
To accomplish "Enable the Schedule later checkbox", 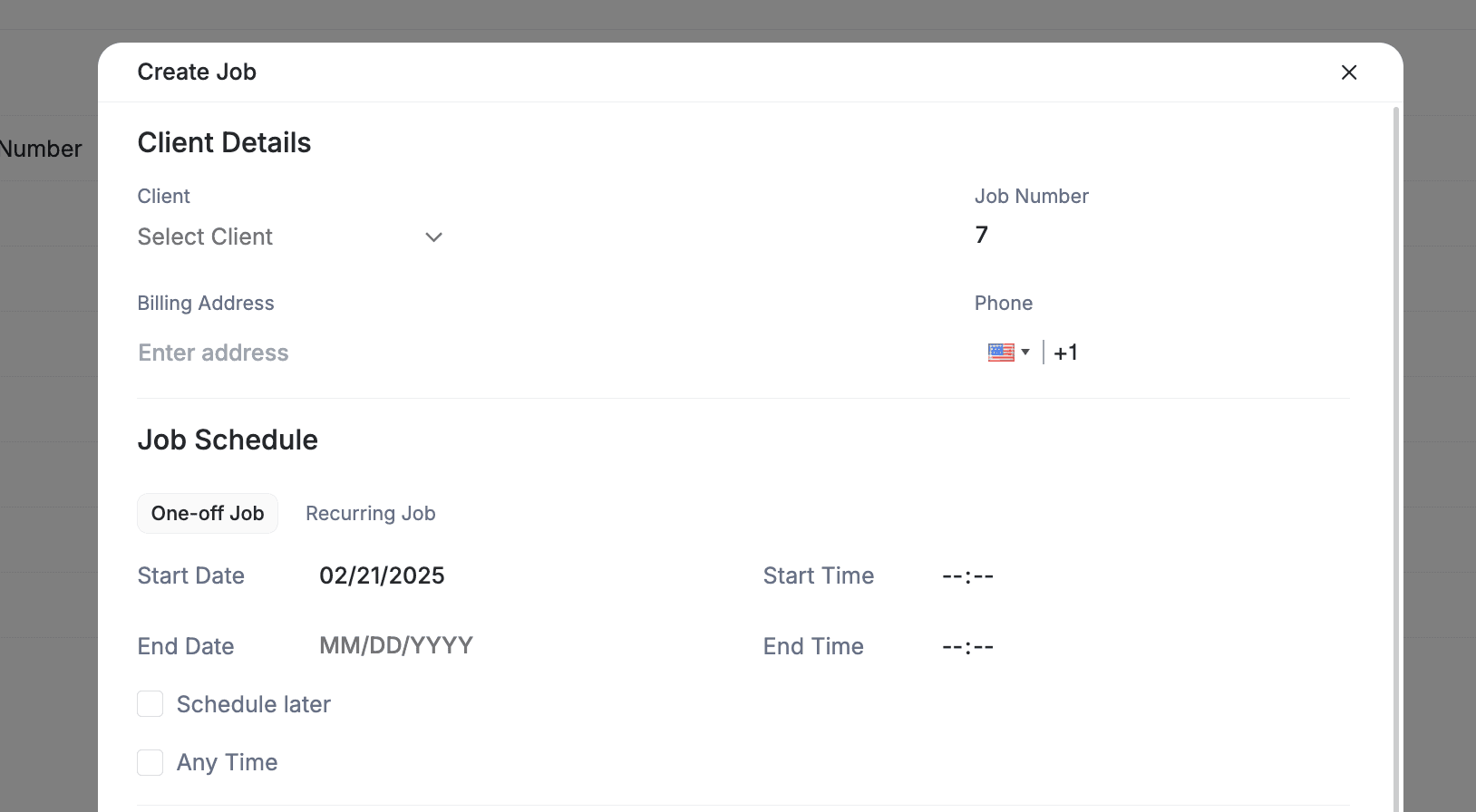I will (x=151, y=704).
